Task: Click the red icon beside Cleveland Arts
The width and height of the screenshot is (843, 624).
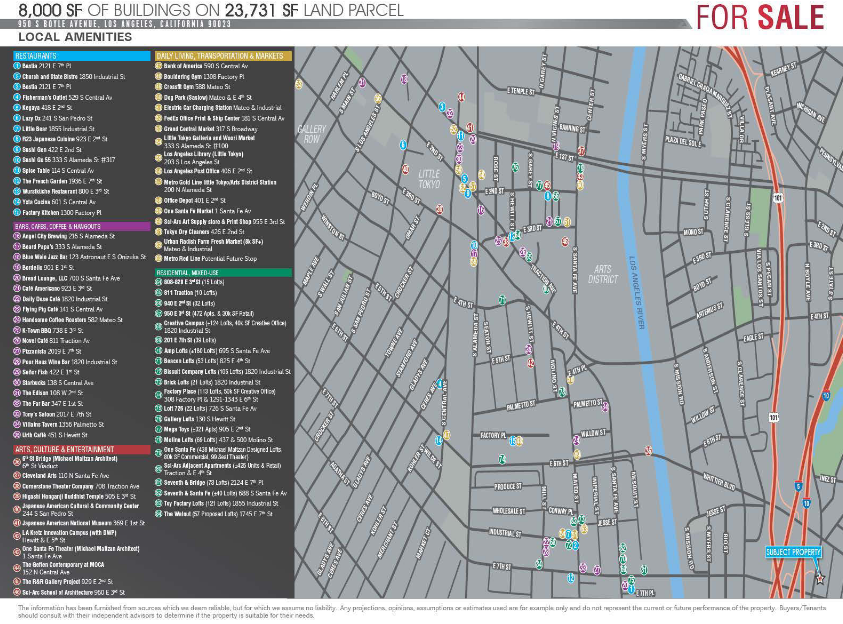Action: point(17,475)
